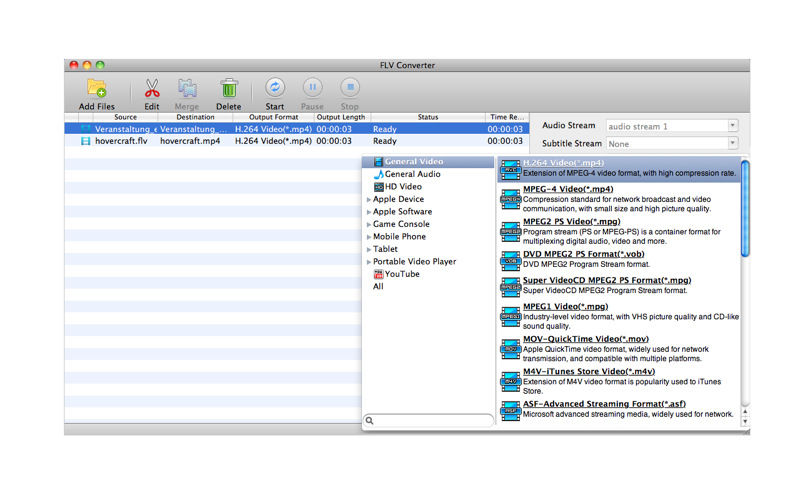Expand the Game Console category
Image resolution: width=800 pixels, height=500 pixels.
coord(369,224)
